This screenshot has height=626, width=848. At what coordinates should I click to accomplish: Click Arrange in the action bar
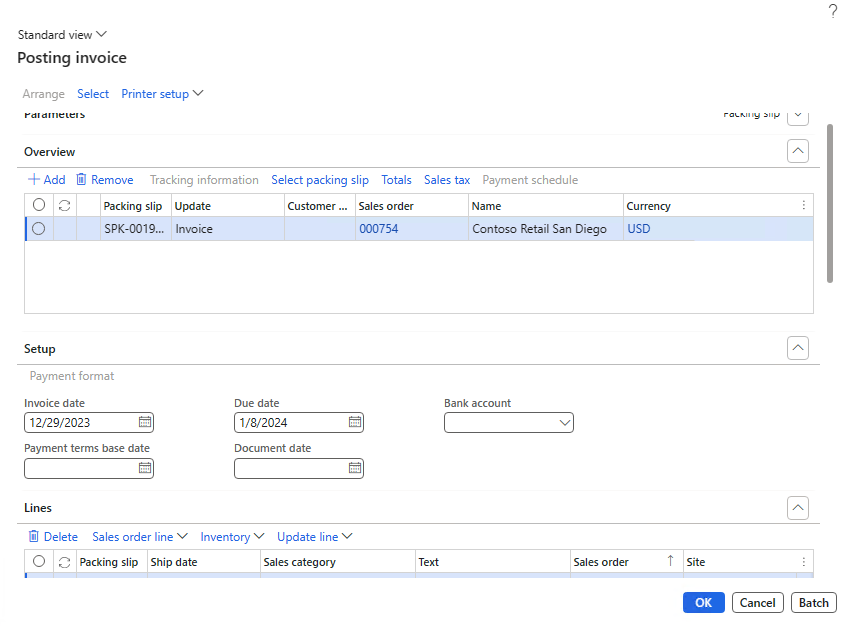point(43,94)
